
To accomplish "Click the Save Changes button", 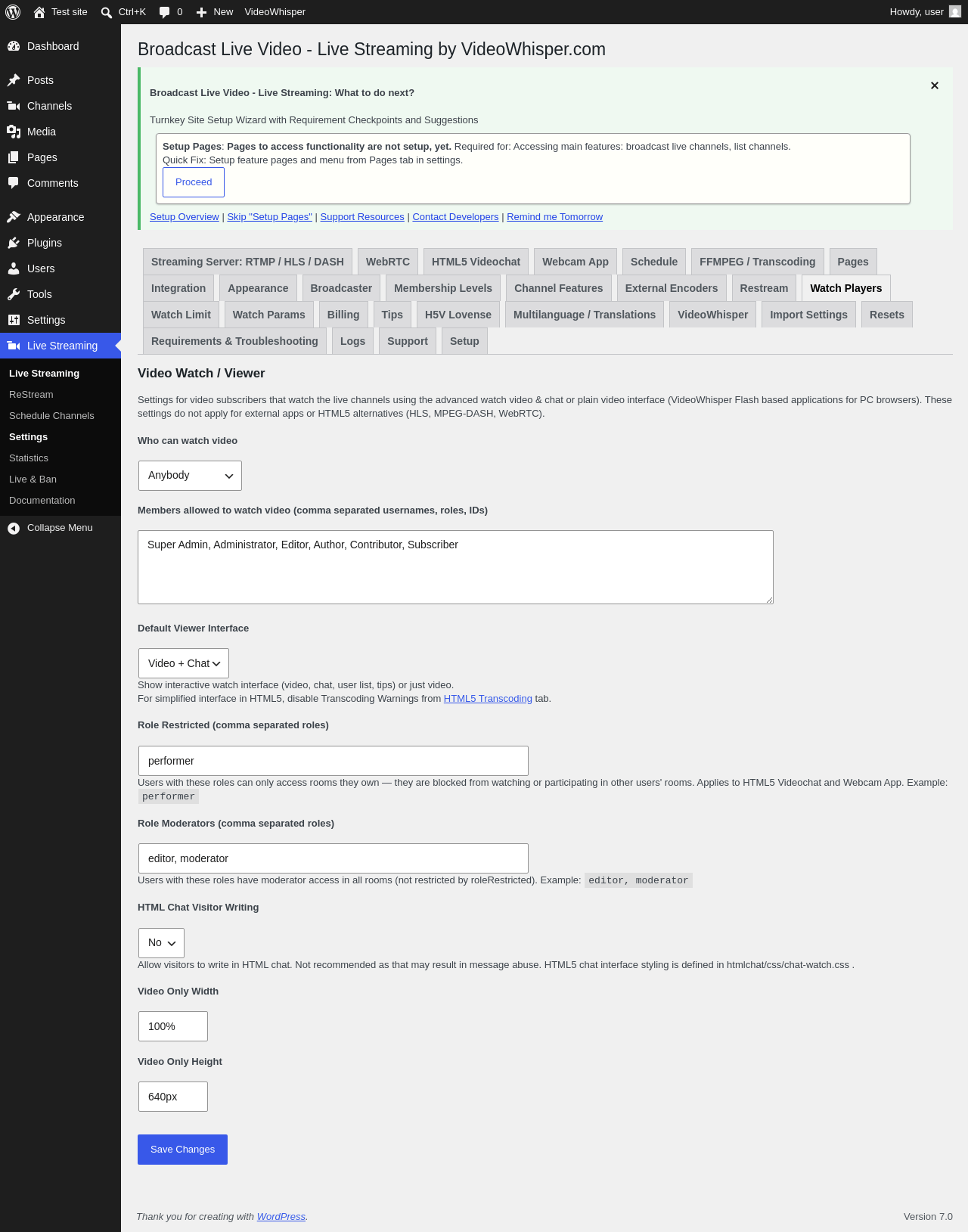I will coord(182,1150).
